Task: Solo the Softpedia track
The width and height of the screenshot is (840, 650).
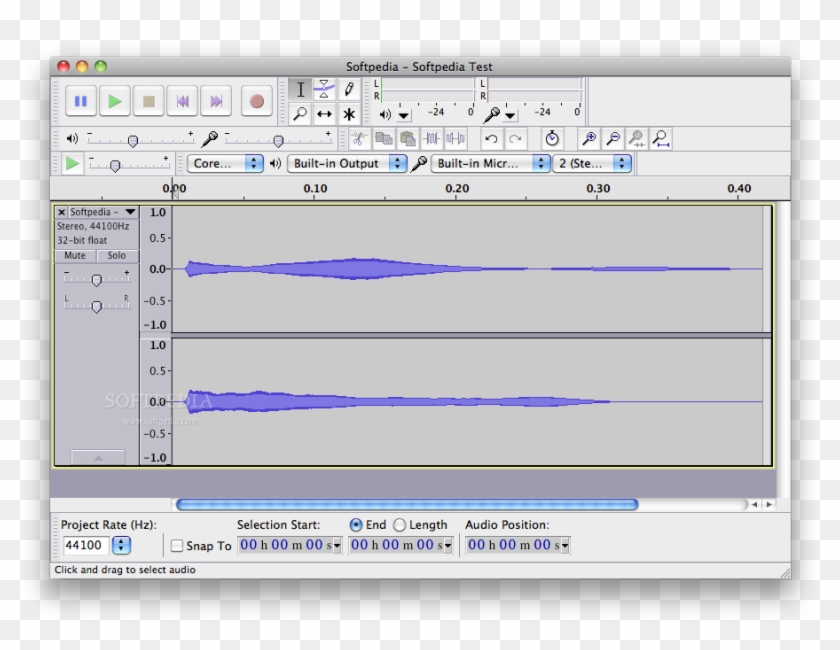Action: coord(116,256)
